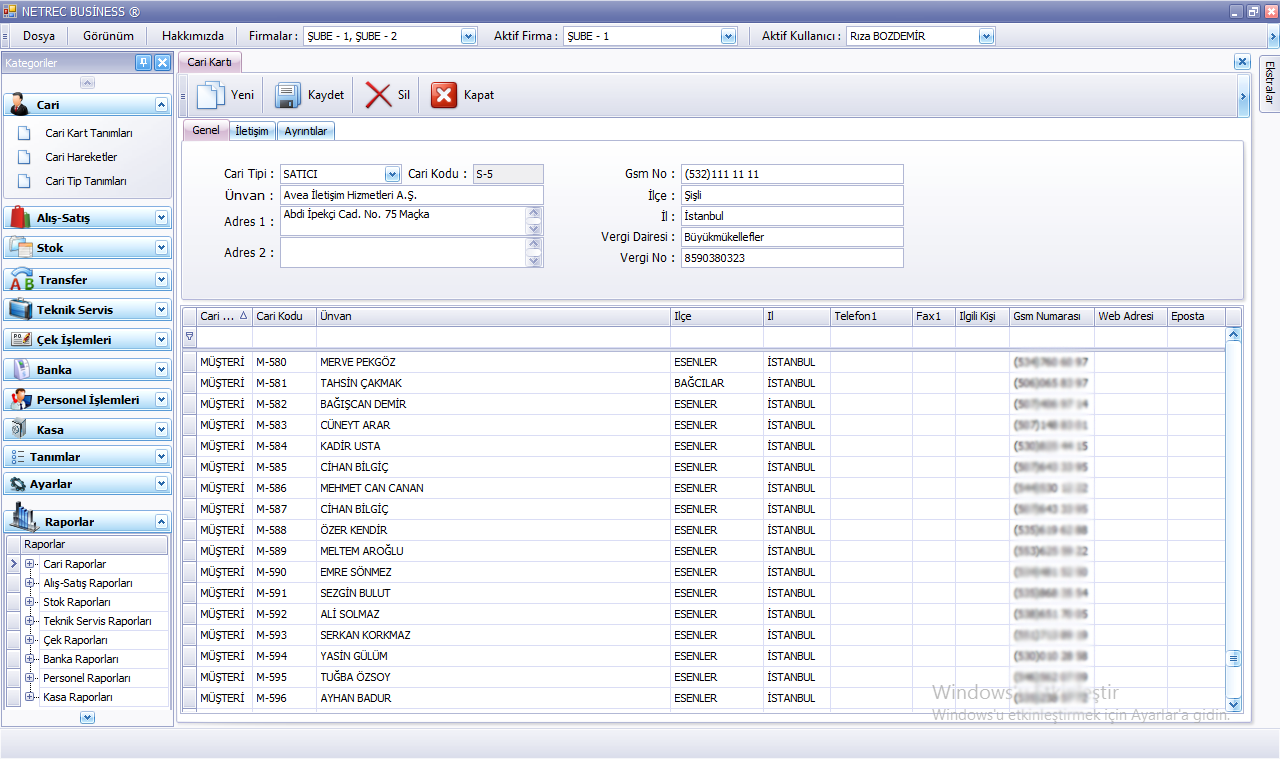
Task: Expand the Teknik Servis category
Action: [161, 309]
